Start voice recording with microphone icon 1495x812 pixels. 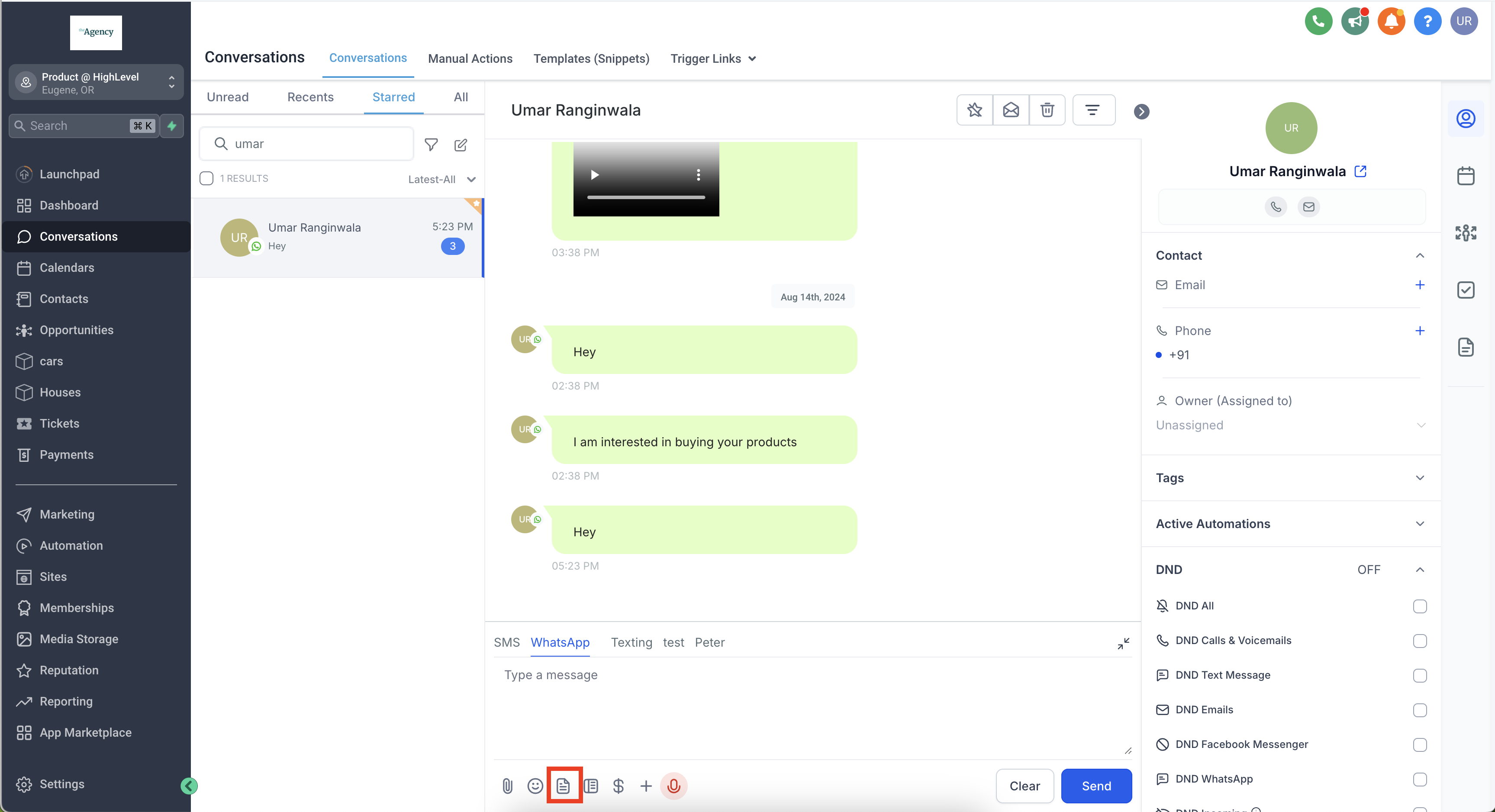[x=673, y=785]
